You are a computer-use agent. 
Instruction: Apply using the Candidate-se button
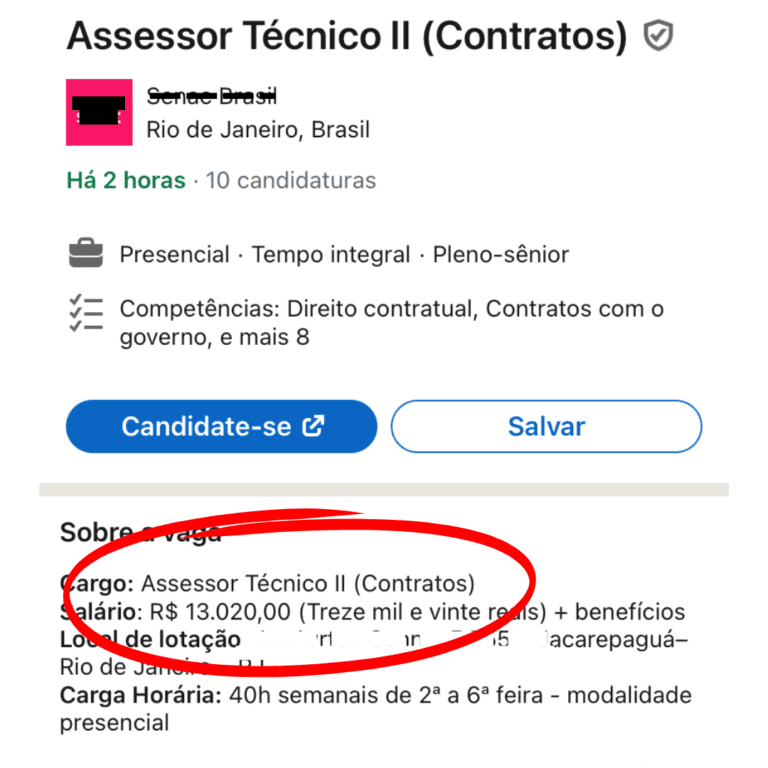coord(221,426)
